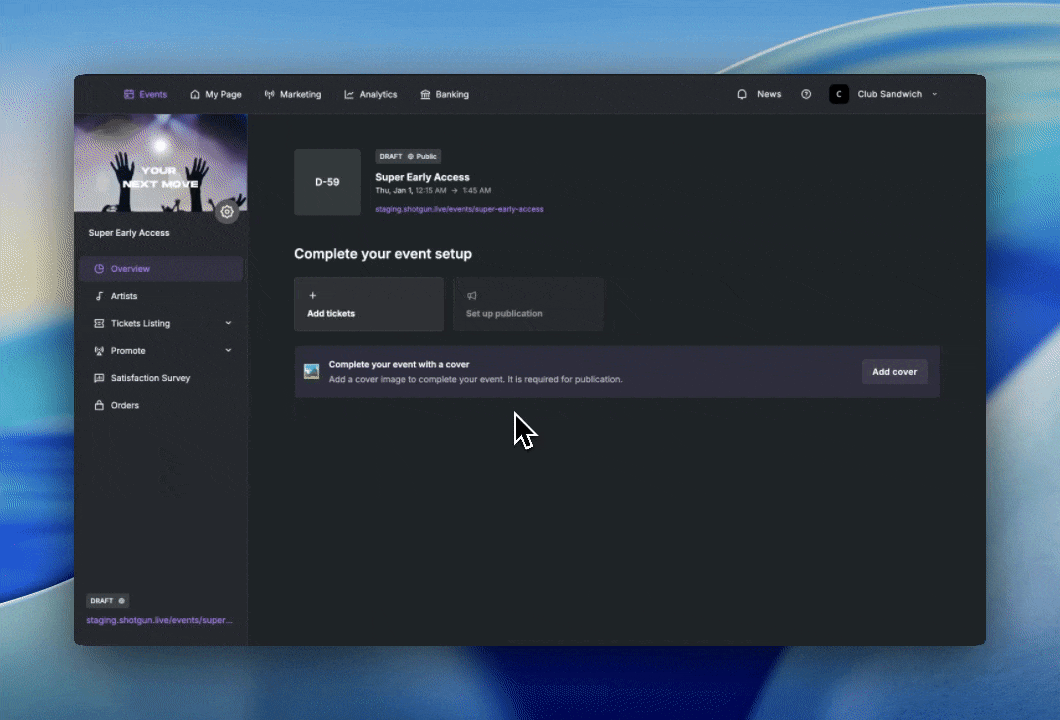Click the Events calendar icon
The width and height of the screenshot is (1060, 720).
[x=129, y=95]
